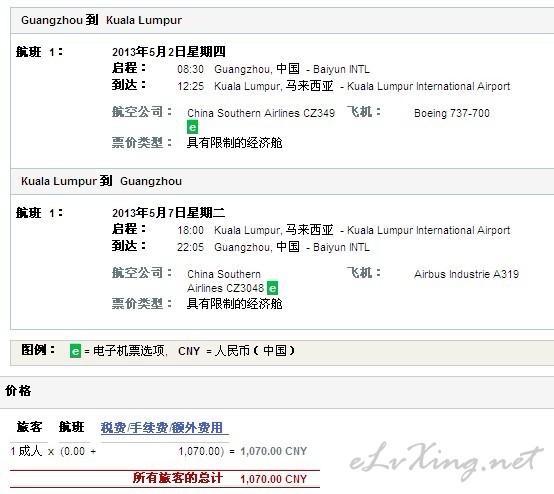Click the 旅客 column header

tap(29, 427)
